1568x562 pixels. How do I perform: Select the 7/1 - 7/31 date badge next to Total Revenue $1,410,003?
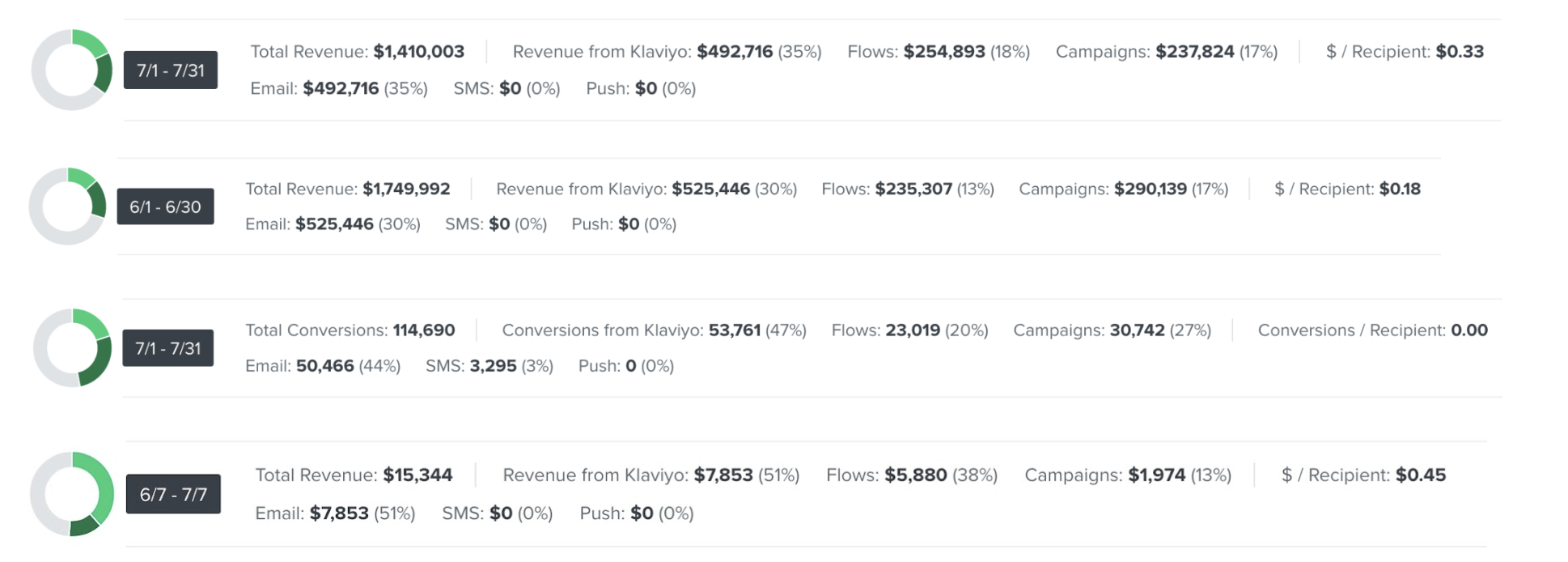pyautogui.click(x=171, y=70)
